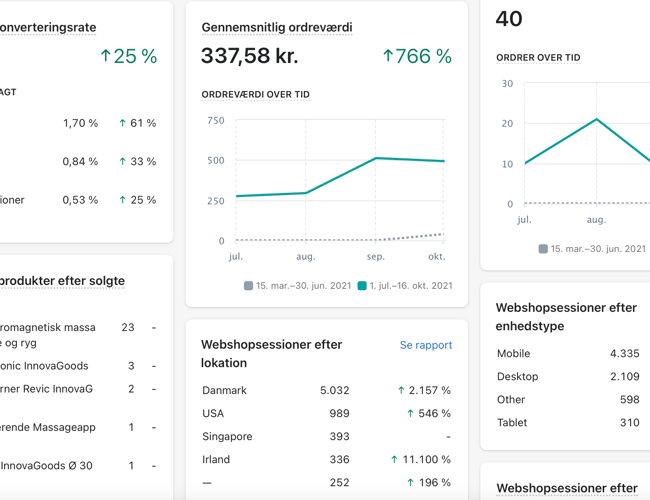The height and width of the screenshot is (500, 650).
Task: Click gray legend swatch in ordreværdi chart
Action: (248, 286)
